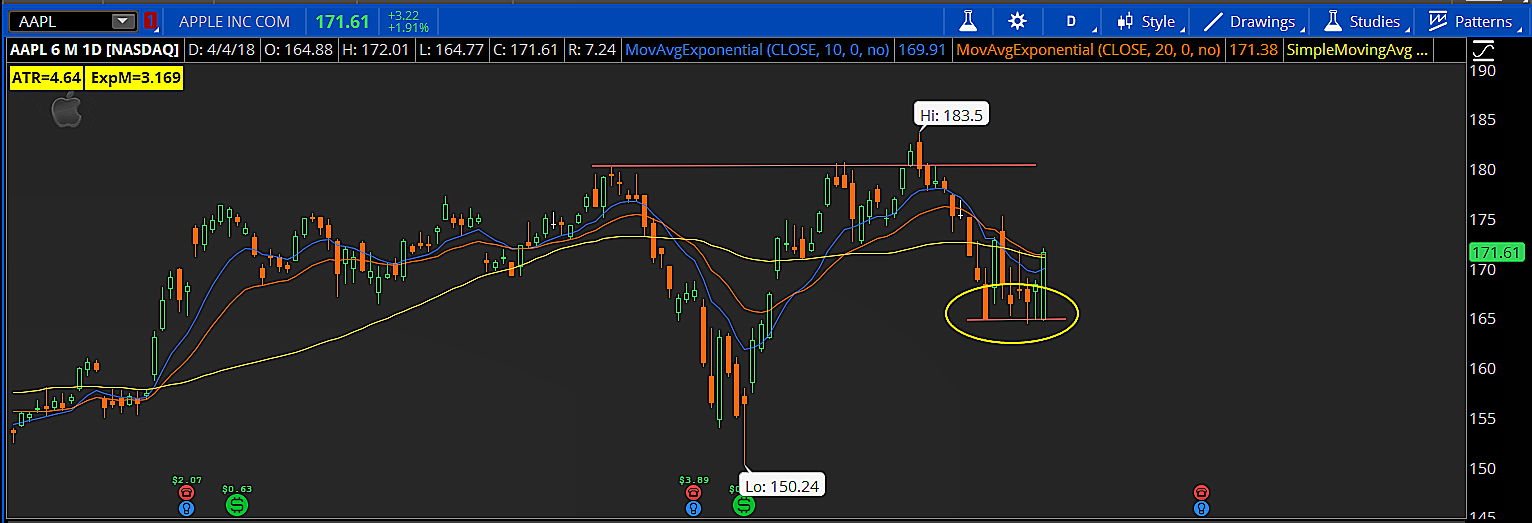Click the MovAvgExponential (CLOSE, 10, 0, no) study label

pyautogui.click(x=757, y=49)
